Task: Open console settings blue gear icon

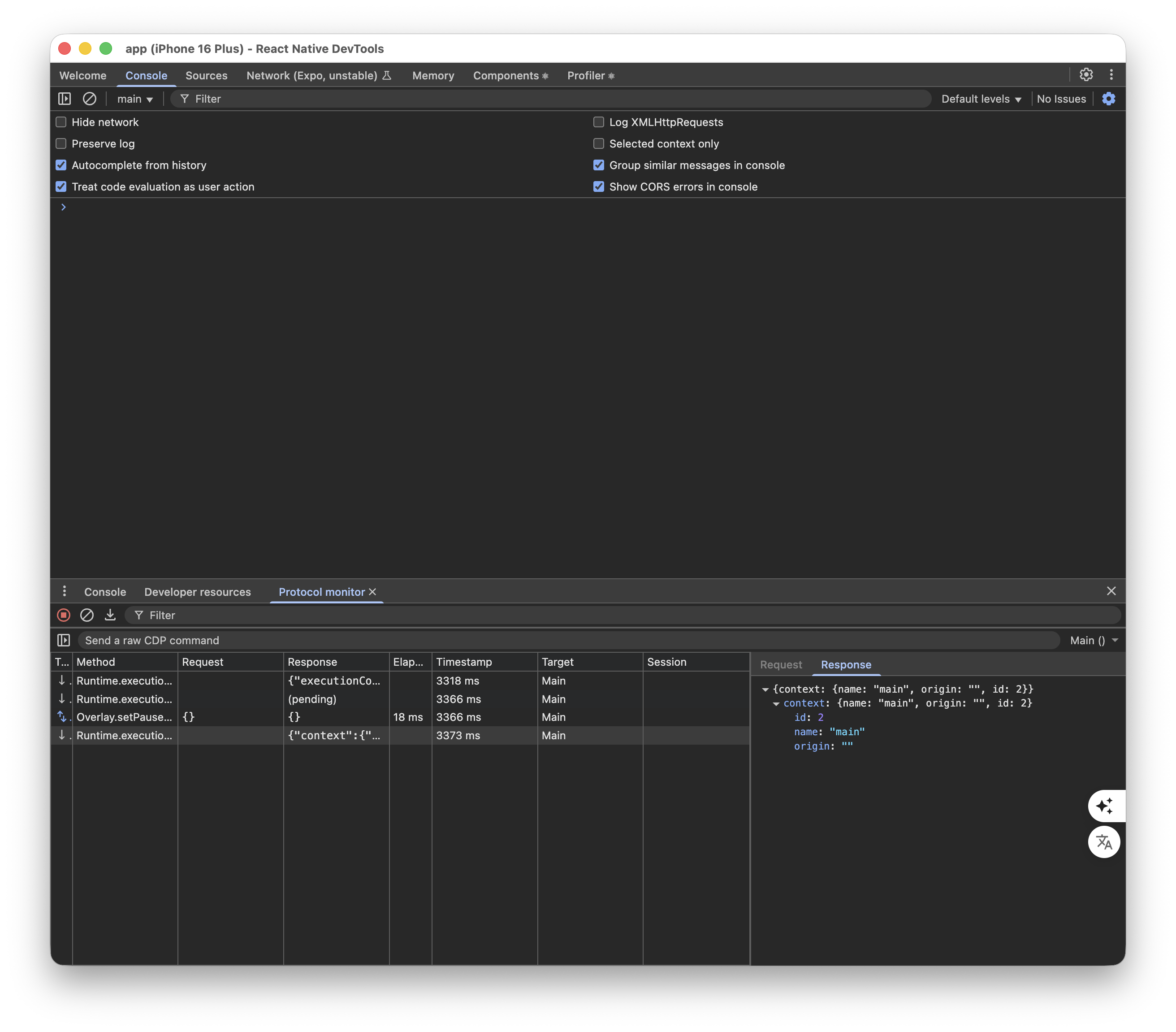Action: pyautogui.click(x=1109, y=99)
